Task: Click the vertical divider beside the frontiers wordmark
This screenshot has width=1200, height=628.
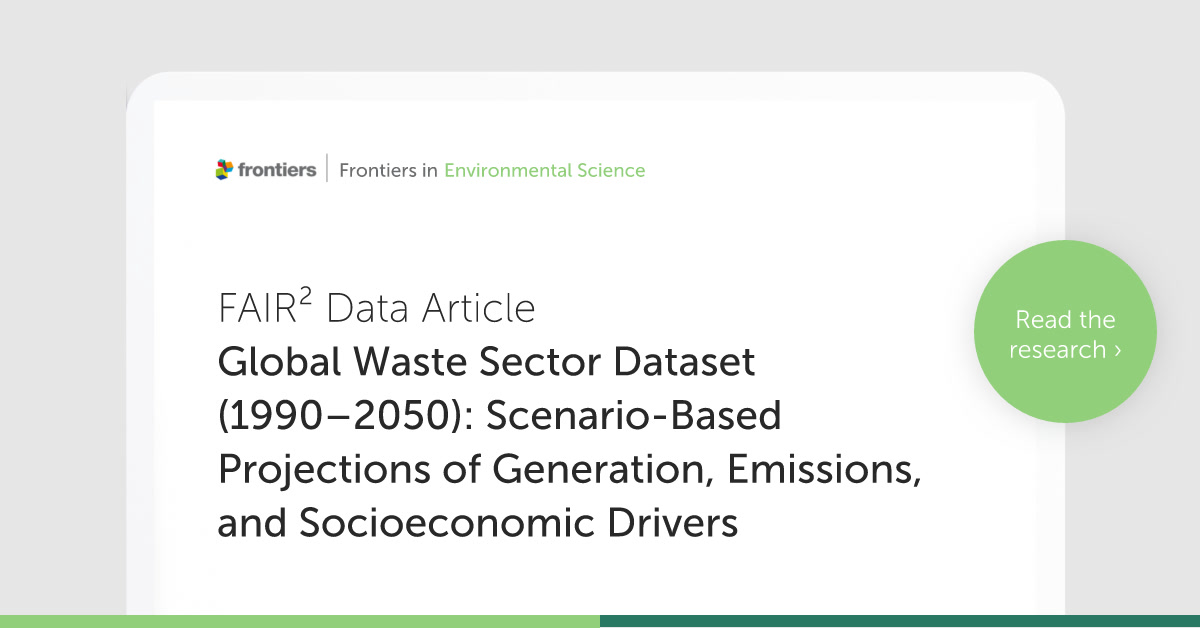Action: [328, 170]
